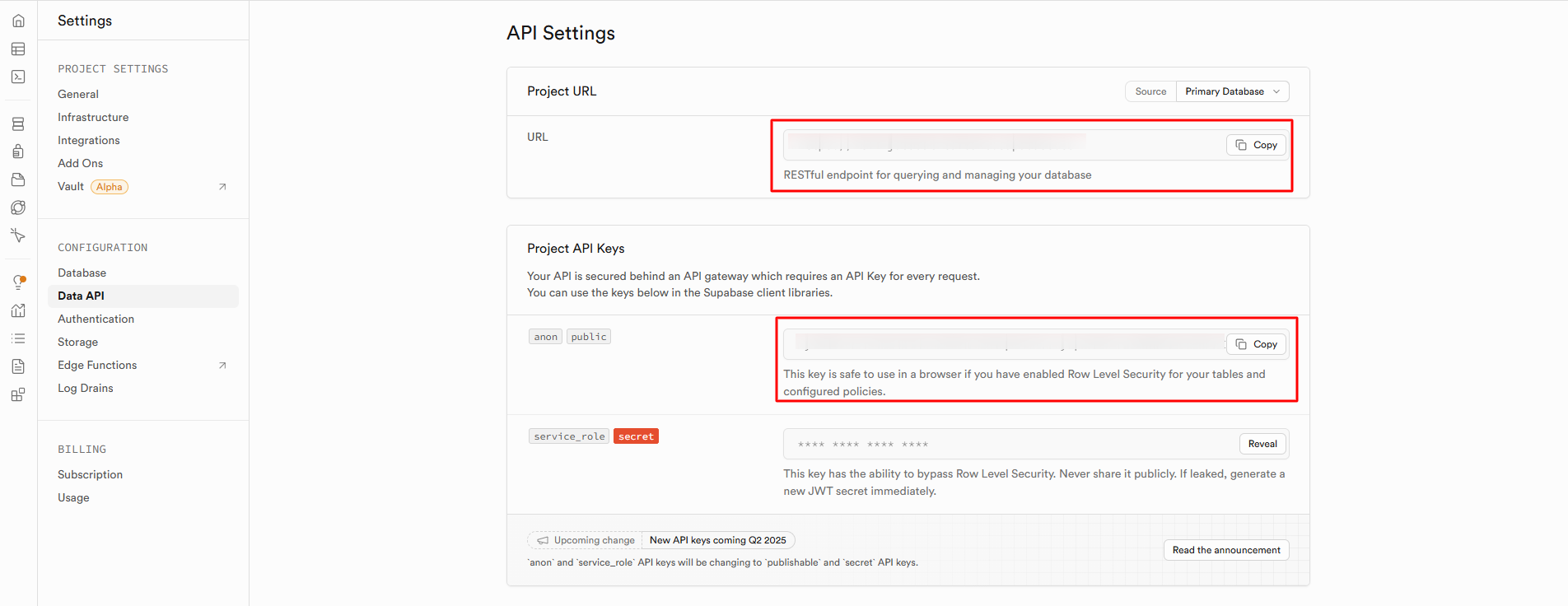
Task: Open the Advisors lightbulb icon
Action: coord(18,282)
